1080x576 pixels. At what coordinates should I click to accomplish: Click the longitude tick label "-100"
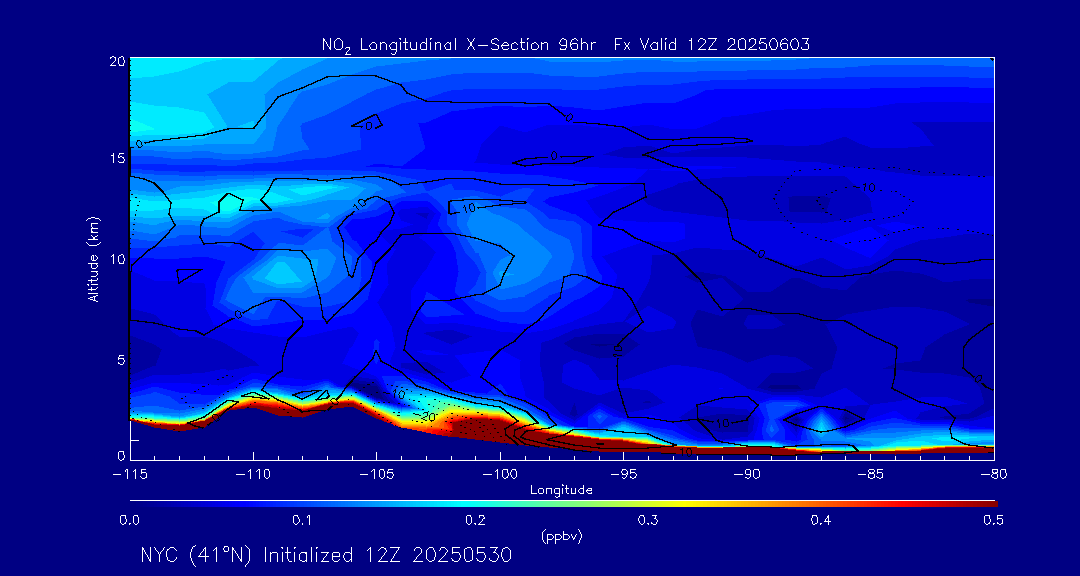tap(499, 474)
